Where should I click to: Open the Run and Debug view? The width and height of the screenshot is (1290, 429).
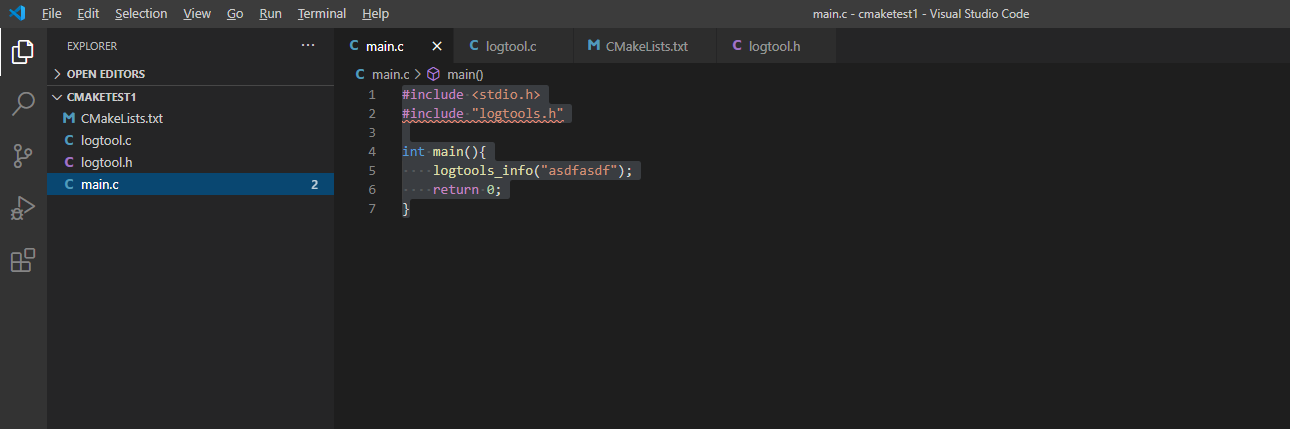click(23, 208)
